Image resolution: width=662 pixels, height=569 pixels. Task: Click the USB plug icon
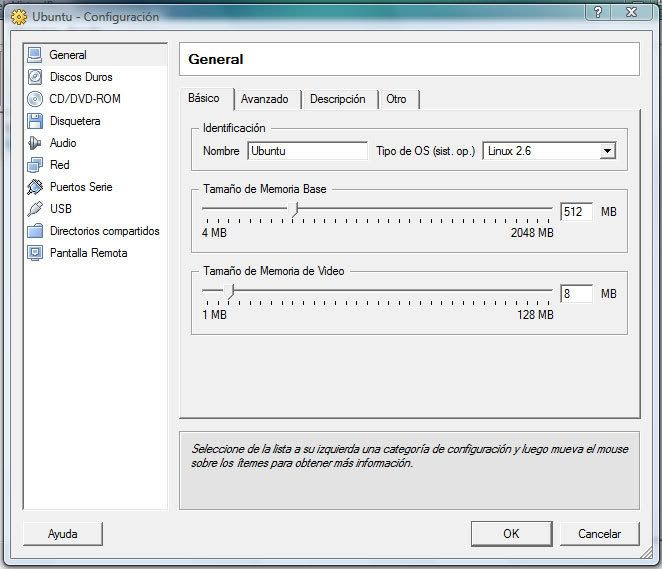[35, 209]
